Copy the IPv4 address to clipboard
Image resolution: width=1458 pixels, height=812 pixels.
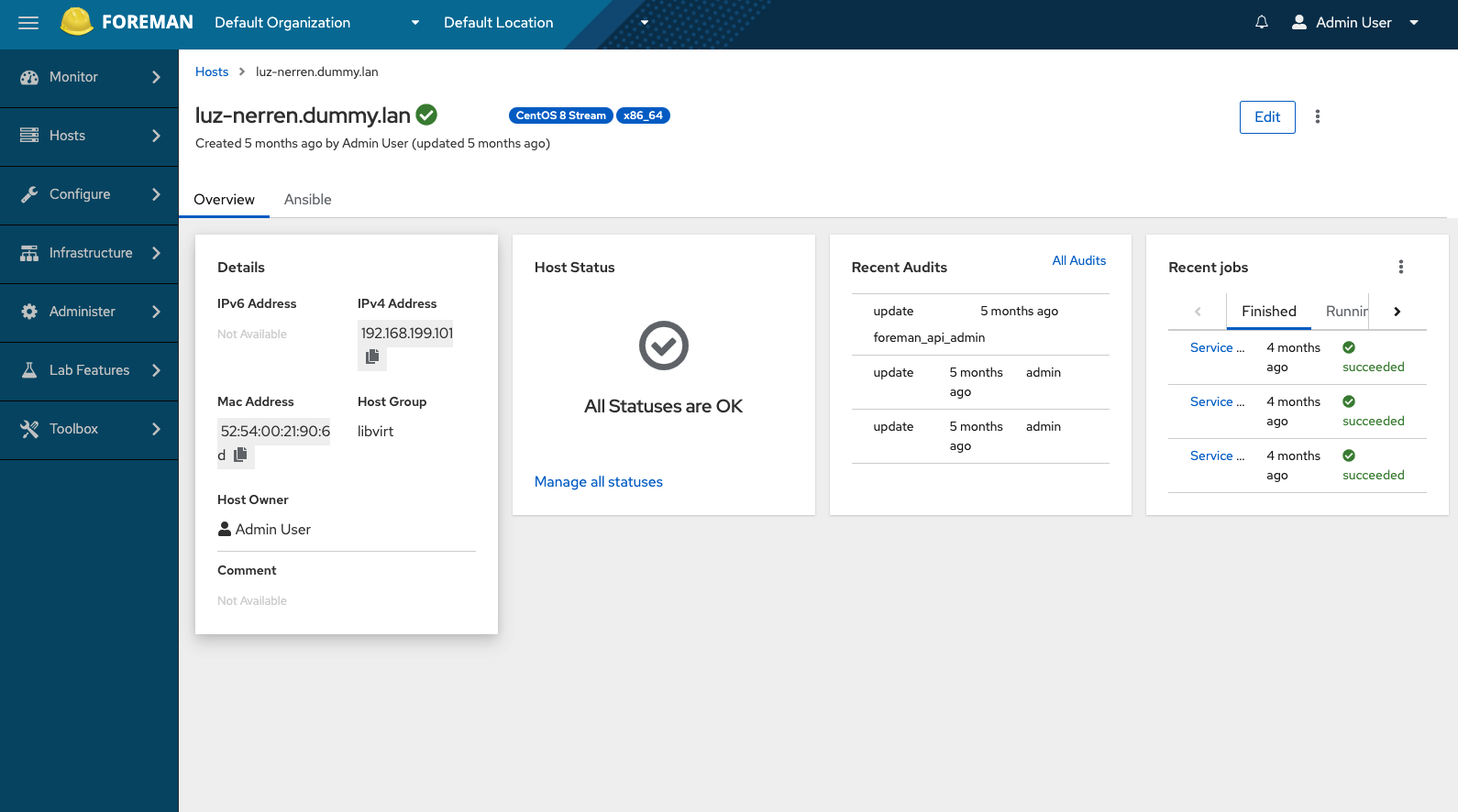pyautogui.click(x=372, y=357)
